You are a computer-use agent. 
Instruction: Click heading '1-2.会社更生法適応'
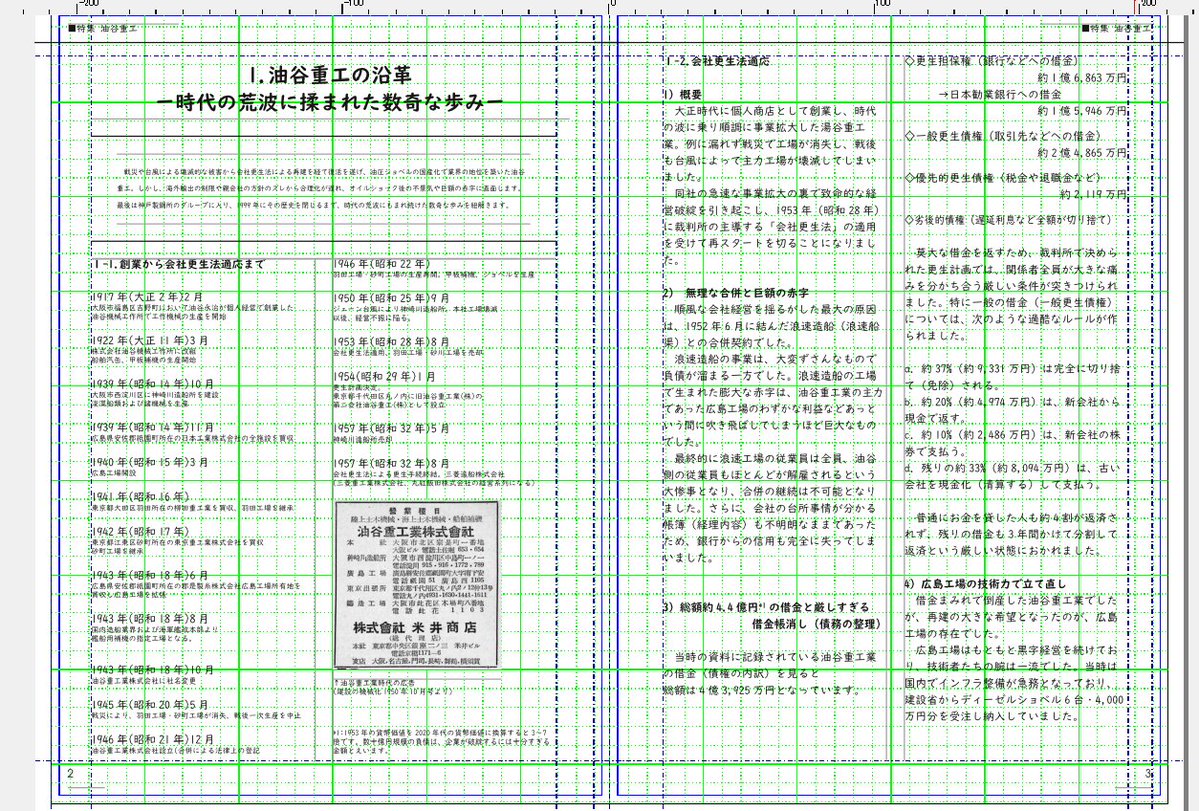click(x=716, y=61)
